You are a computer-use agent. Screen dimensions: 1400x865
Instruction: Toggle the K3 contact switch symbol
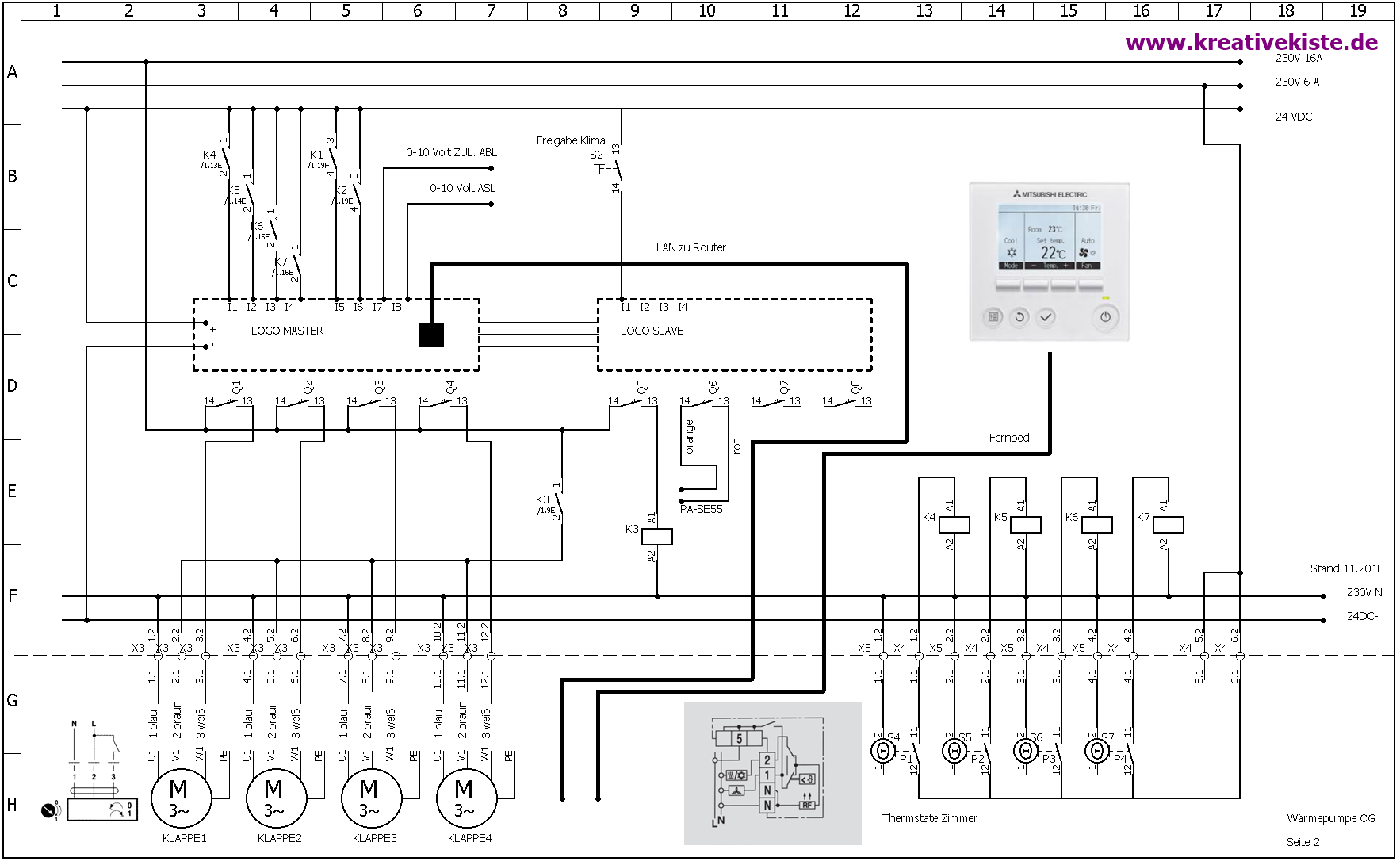click(560, 503)
